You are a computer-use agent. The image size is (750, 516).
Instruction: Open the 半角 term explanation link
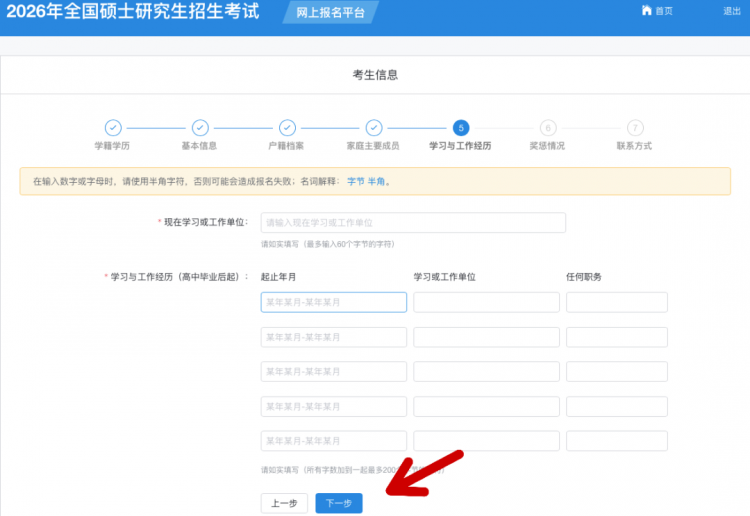point(377,182)
